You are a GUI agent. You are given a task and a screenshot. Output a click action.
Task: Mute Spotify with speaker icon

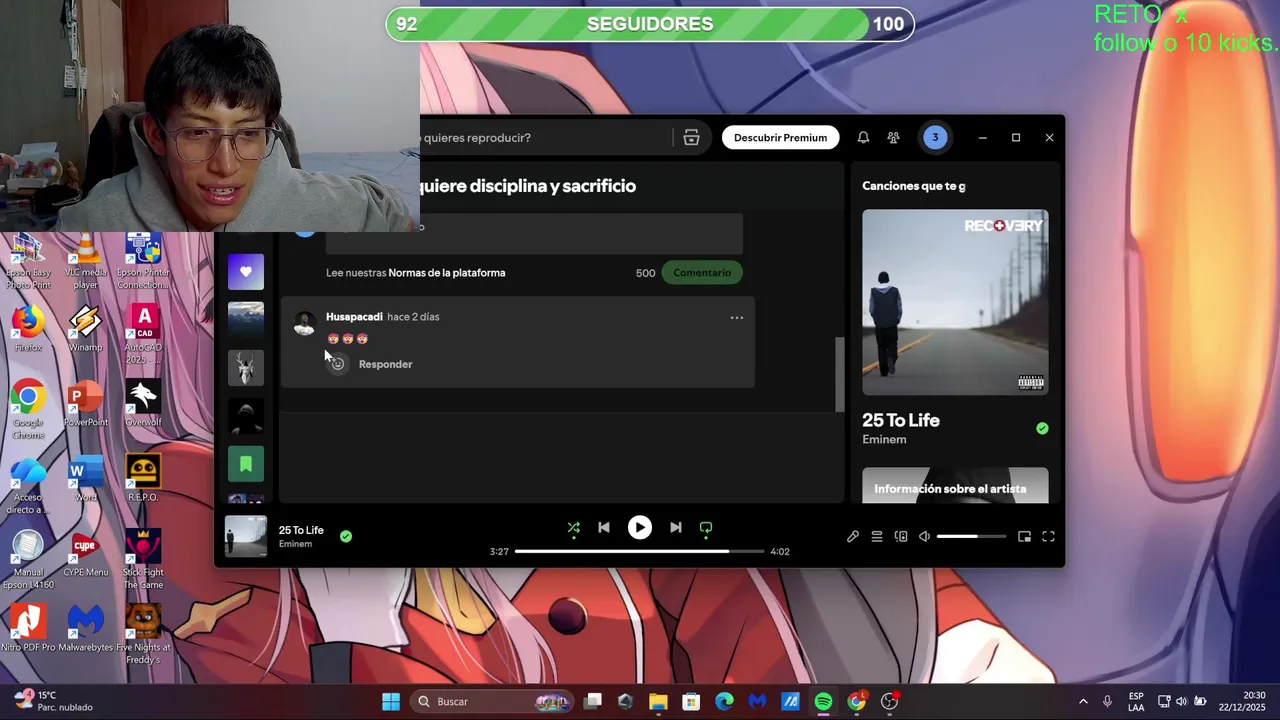coord(924,537)
